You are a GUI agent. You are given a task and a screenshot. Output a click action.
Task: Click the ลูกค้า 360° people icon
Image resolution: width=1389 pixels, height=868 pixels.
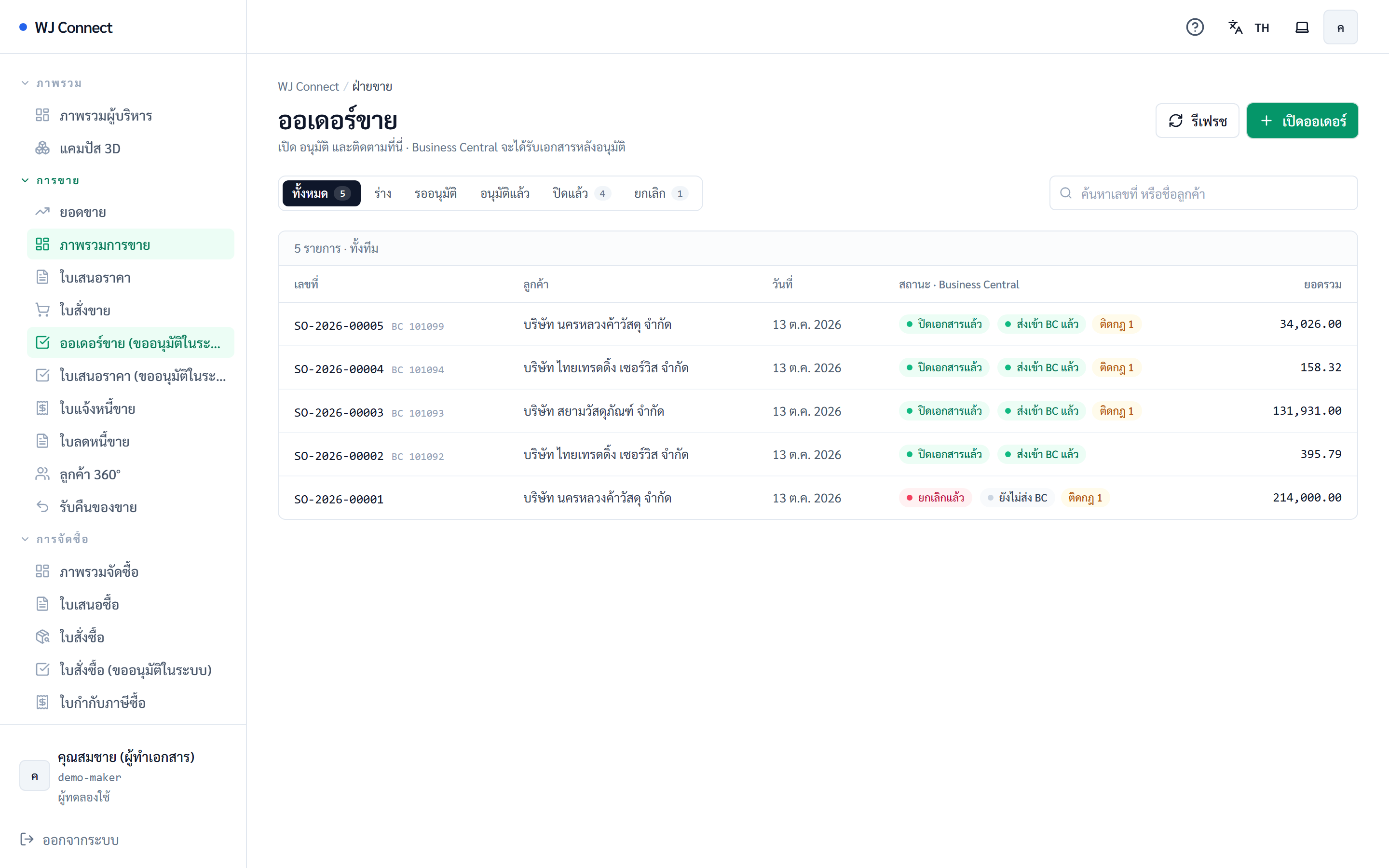(x=42, y=474)
